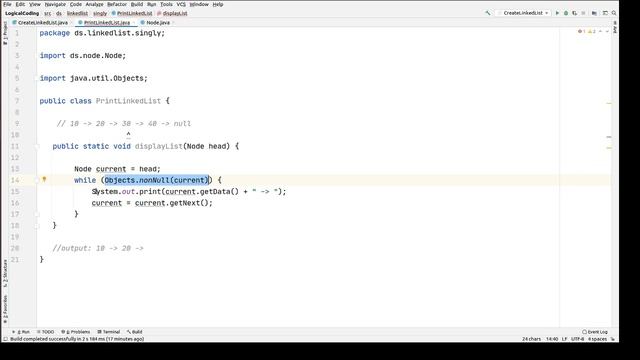This screenshot has width=640, height=360.
Task: Open the Window menu
Action: click(199, 4)
